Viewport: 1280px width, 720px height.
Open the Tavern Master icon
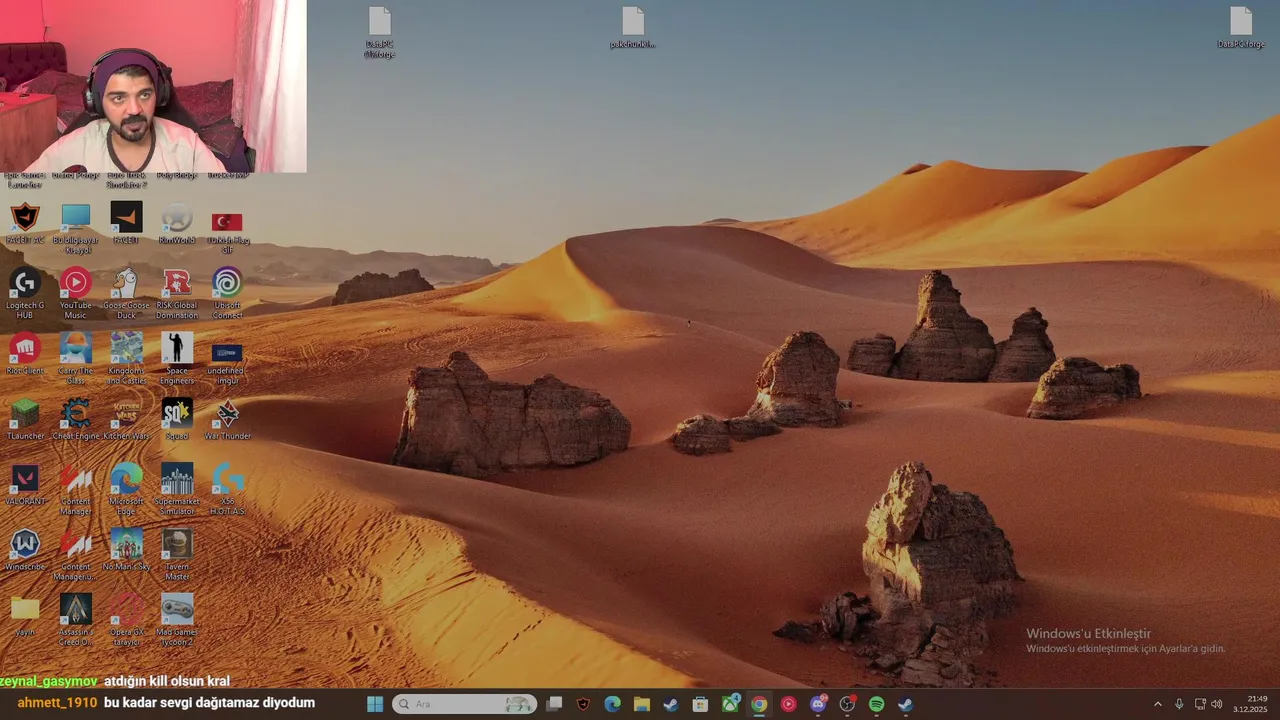coord(177,554)
